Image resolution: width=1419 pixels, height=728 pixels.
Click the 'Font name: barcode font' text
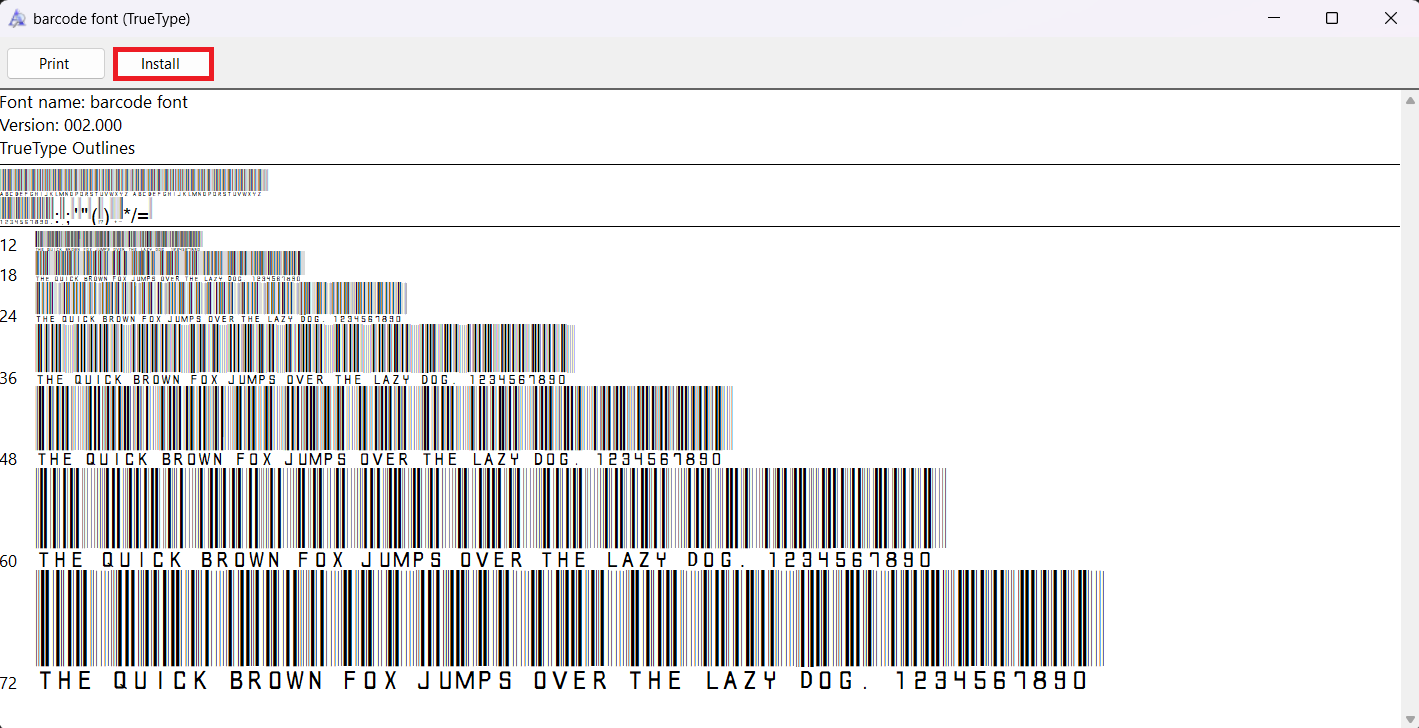click(x=94, y=102)
